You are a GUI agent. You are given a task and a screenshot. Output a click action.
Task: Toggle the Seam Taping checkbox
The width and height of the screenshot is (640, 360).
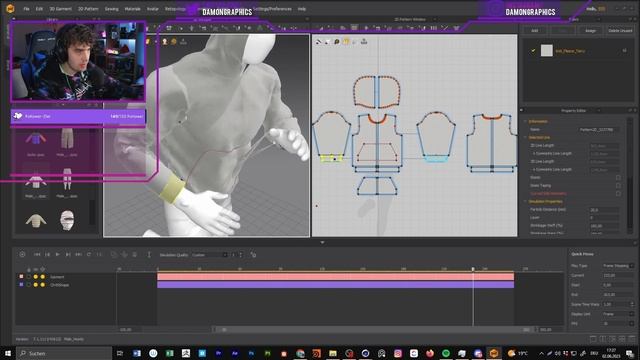(x=618, y=185)
